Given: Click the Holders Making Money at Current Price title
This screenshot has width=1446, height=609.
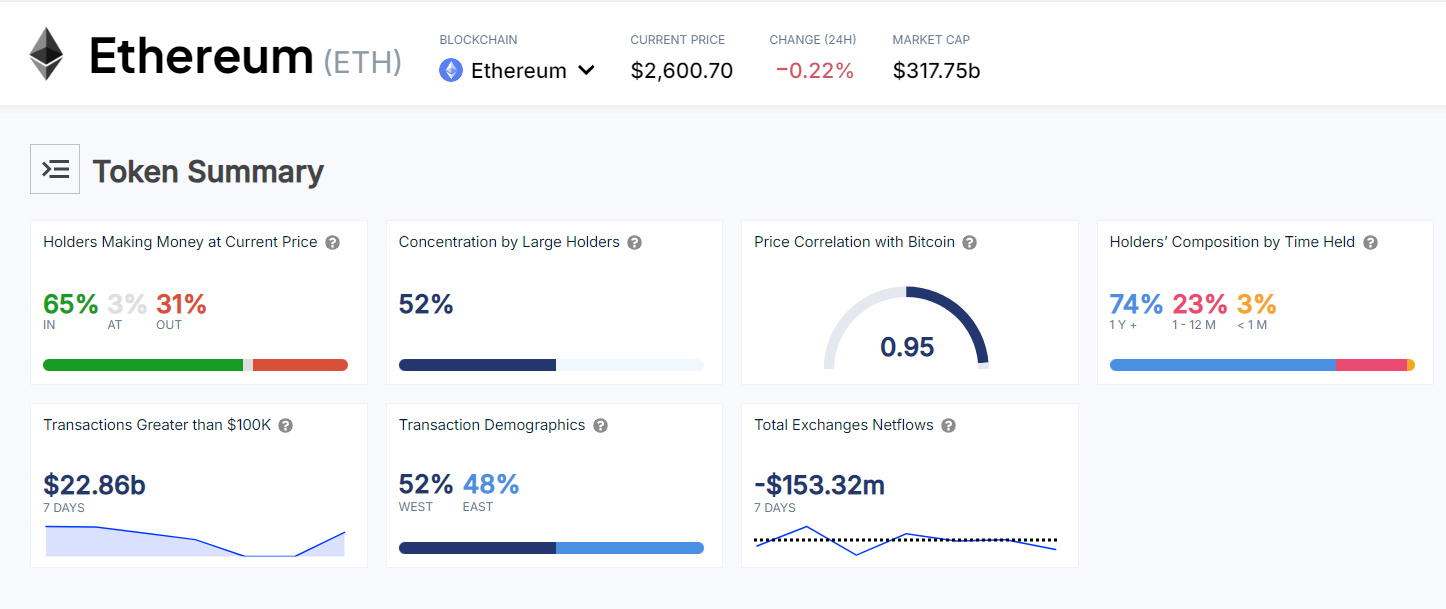Looking at the screenshot, I should [180, 242].
